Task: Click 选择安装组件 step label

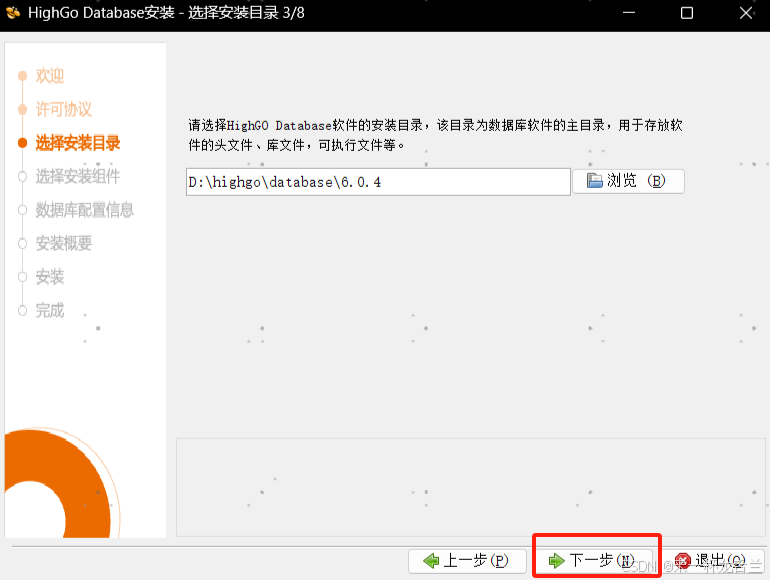Action: pyautogui.click(x=78, y=176)
